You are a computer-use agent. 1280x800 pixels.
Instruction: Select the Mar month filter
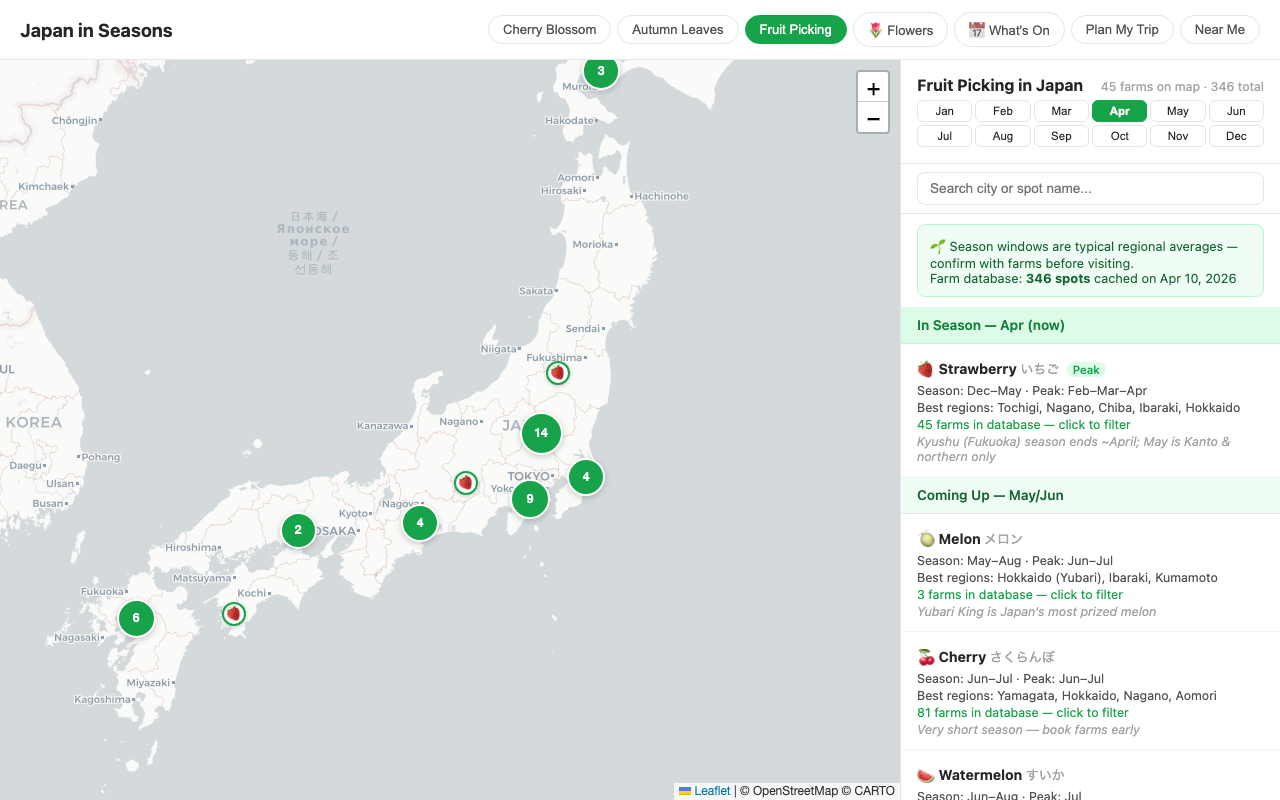coord(1061,111)
